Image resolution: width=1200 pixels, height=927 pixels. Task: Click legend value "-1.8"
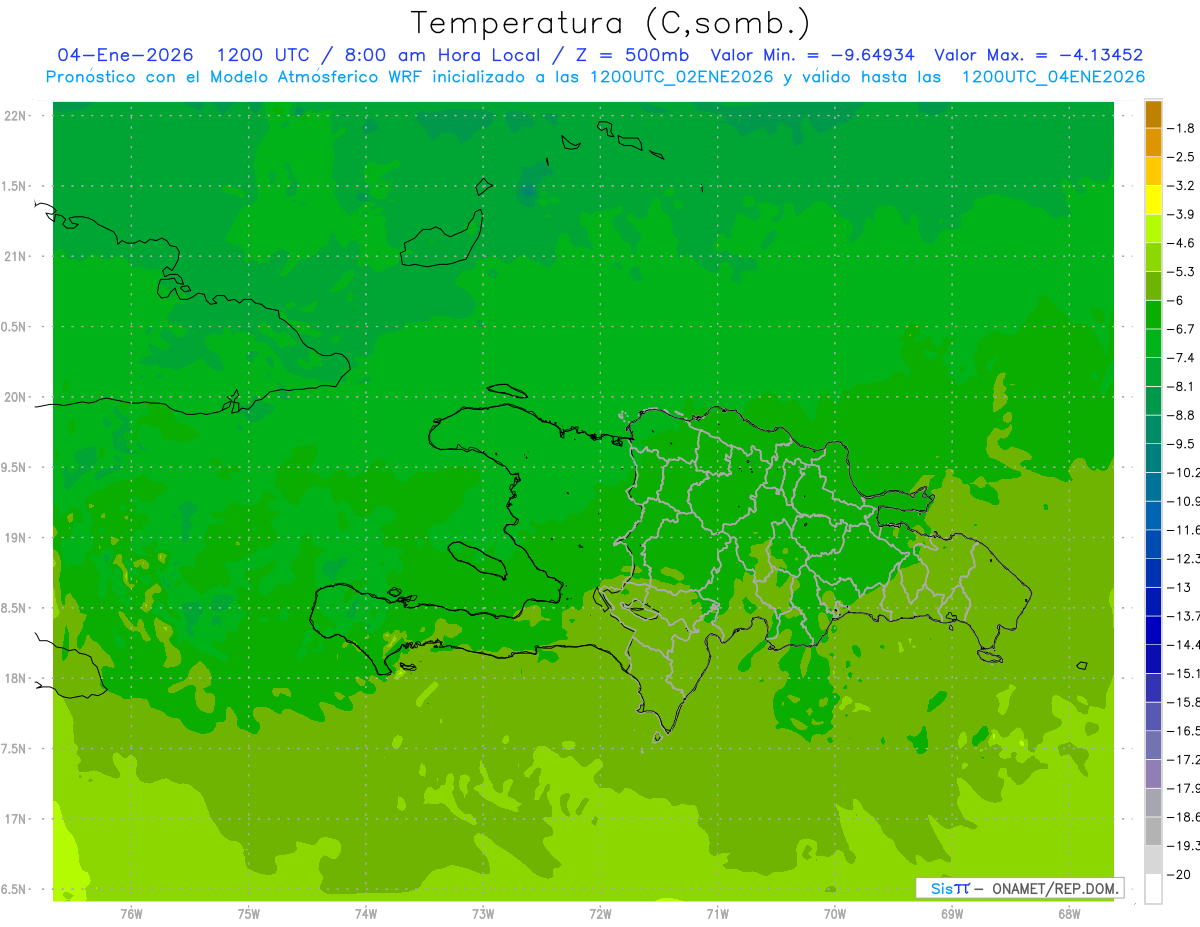pos(1181,128)
